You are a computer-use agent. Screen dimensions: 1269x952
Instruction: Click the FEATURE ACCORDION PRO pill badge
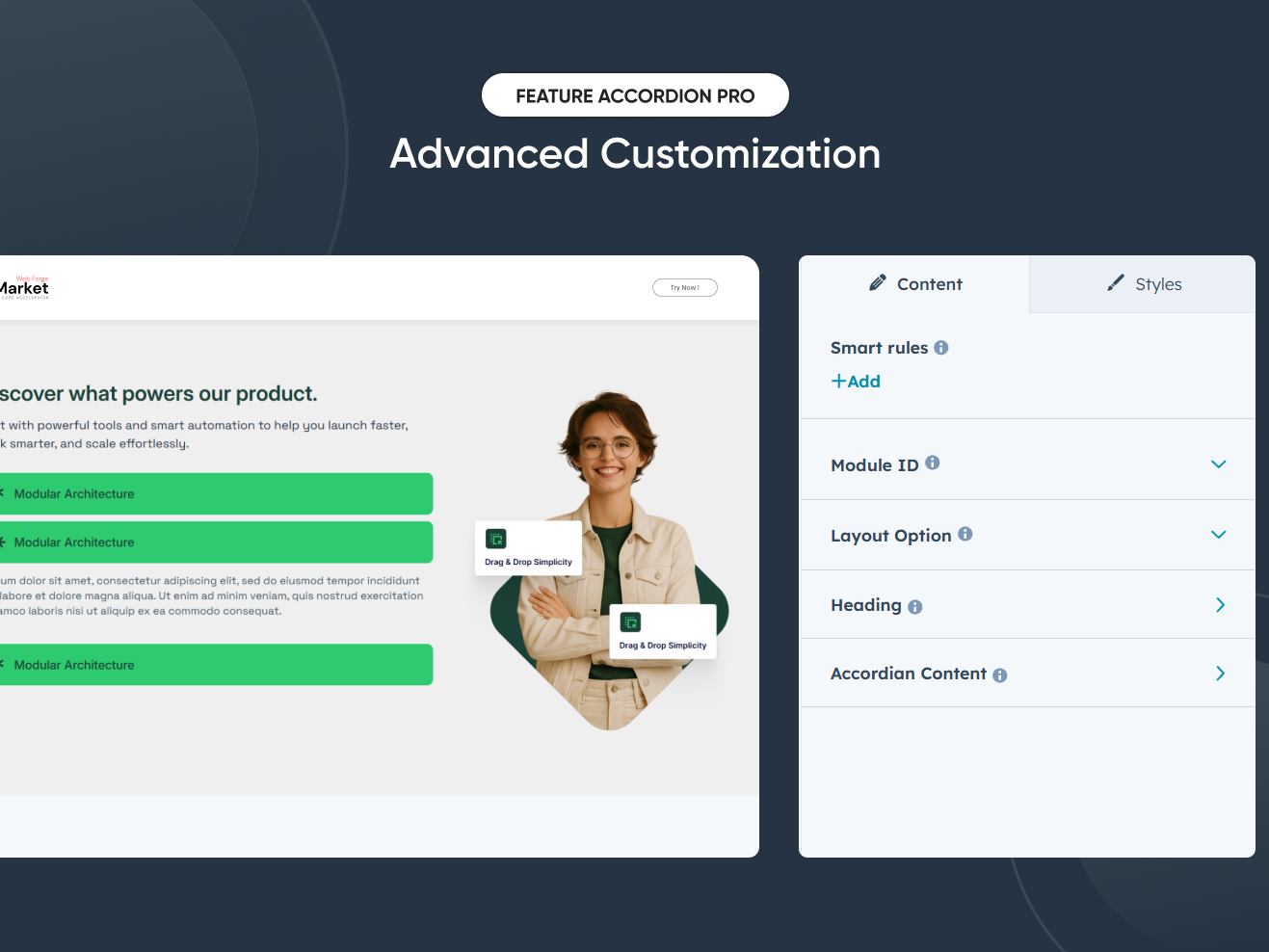[635, 94]
